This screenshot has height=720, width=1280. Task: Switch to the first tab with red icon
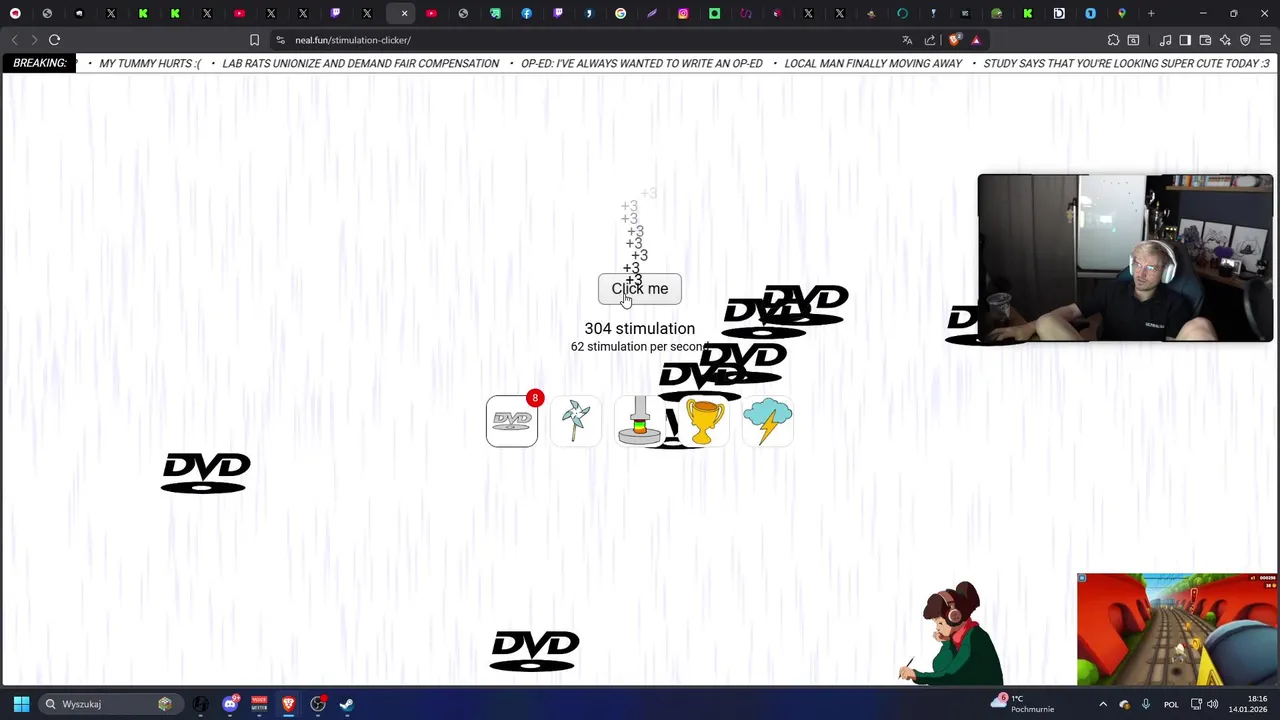click(15, 14)
